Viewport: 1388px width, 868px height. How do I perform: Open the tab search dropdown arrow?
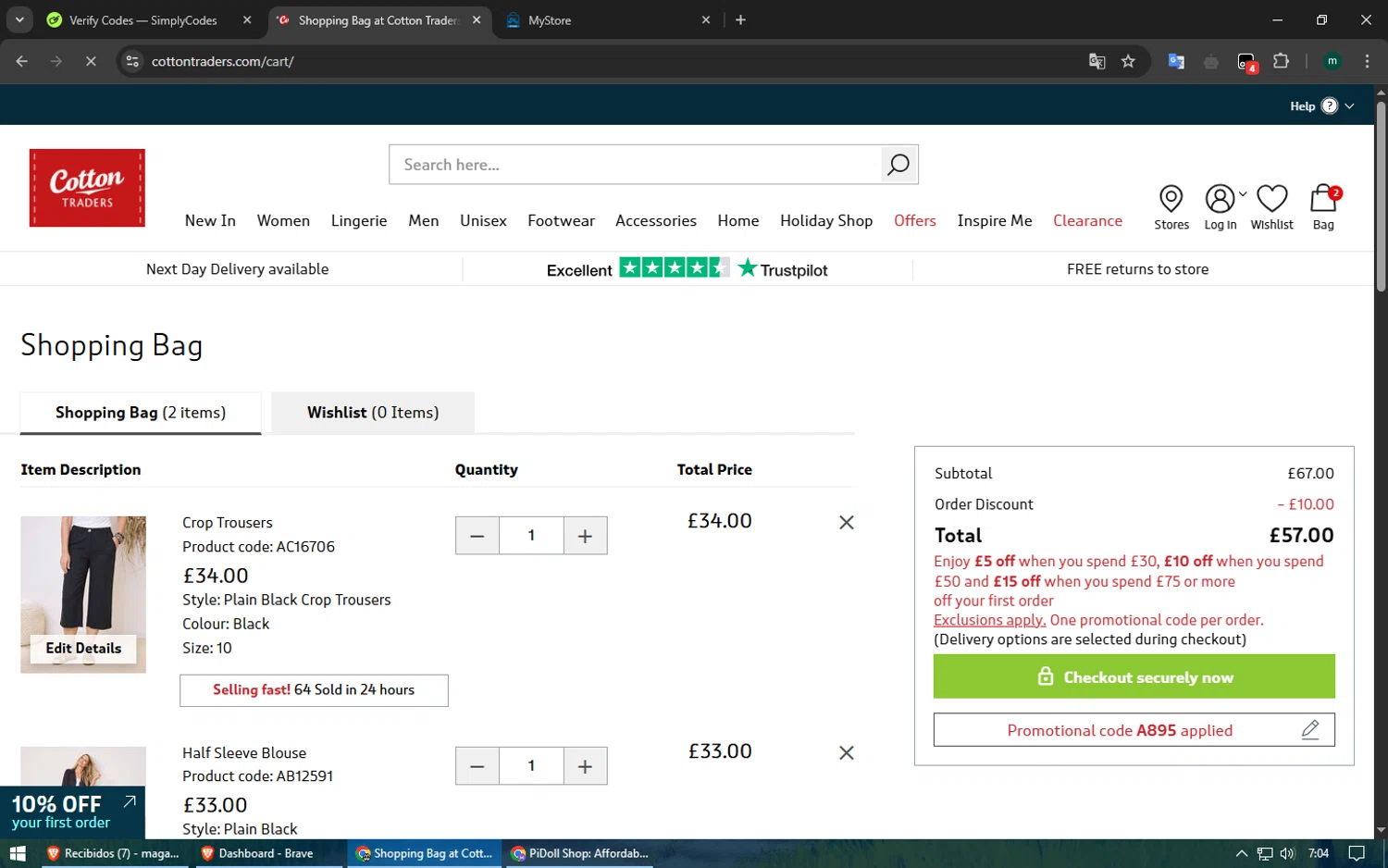pos(19,19)
